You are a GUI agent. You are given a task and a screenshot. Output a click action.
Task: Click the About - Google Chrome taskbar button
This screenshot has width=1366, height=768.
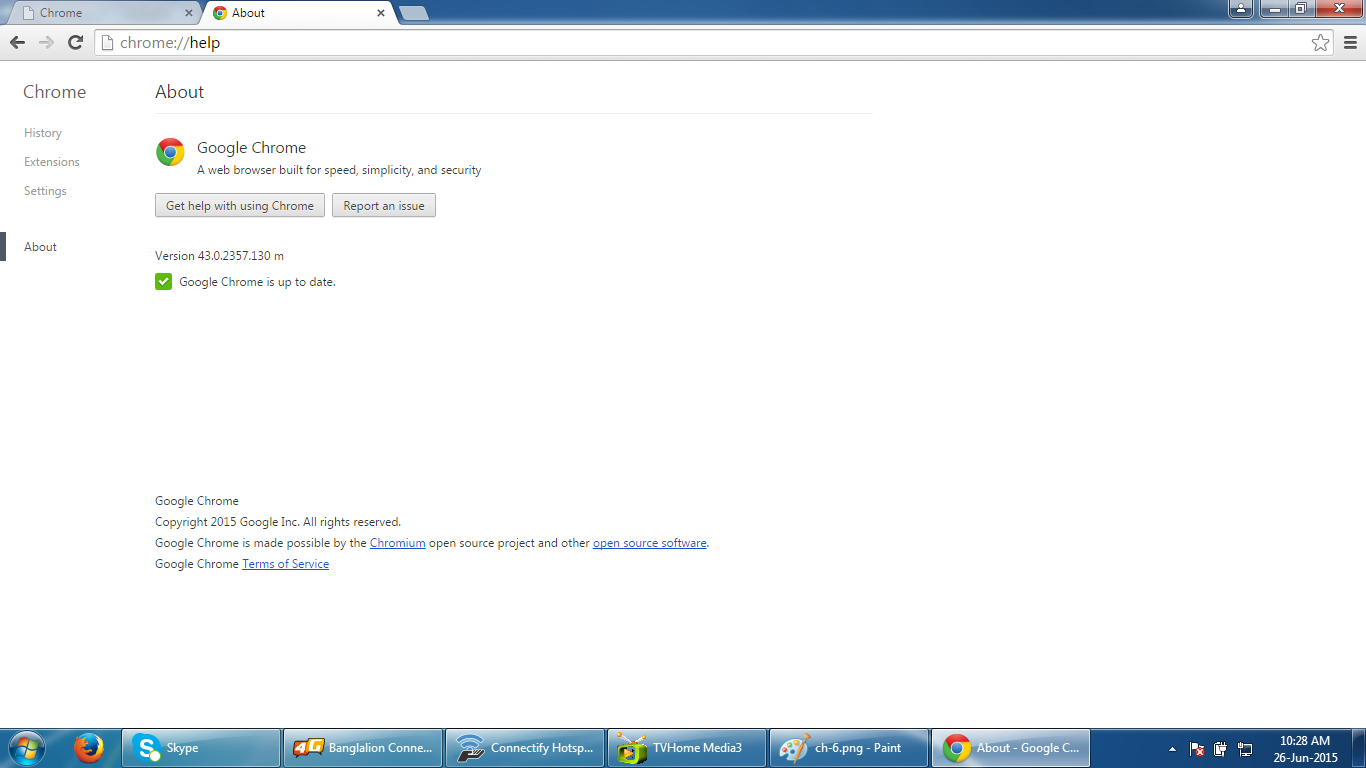point(1011,748)
